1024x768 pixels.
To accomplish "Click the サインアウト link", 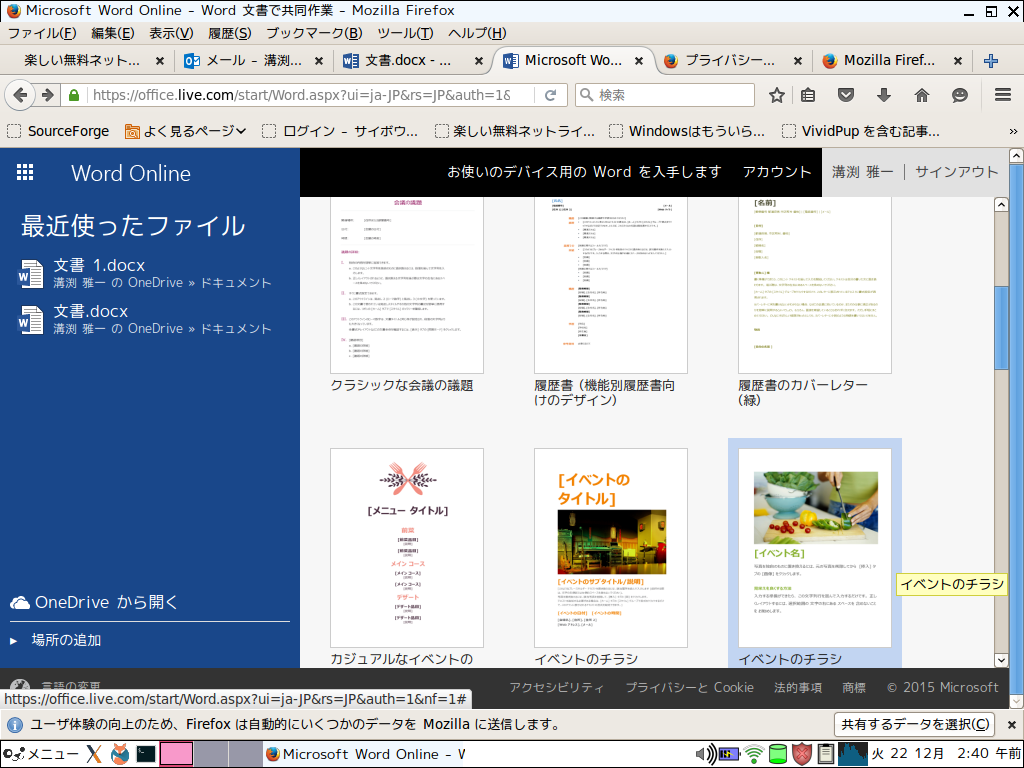I will click(956, 172).
